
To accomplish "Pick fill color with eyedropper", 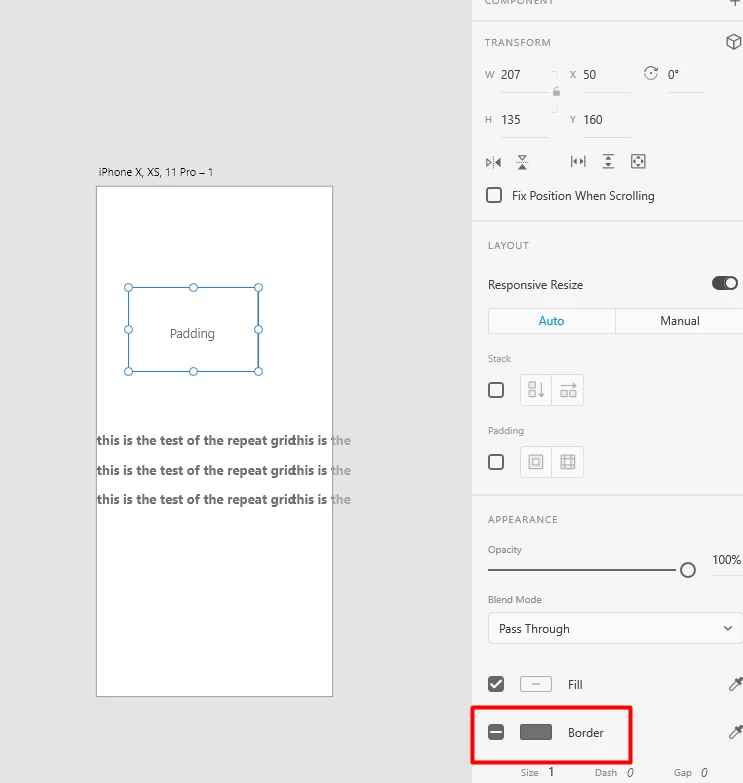I will click(736, 684).
